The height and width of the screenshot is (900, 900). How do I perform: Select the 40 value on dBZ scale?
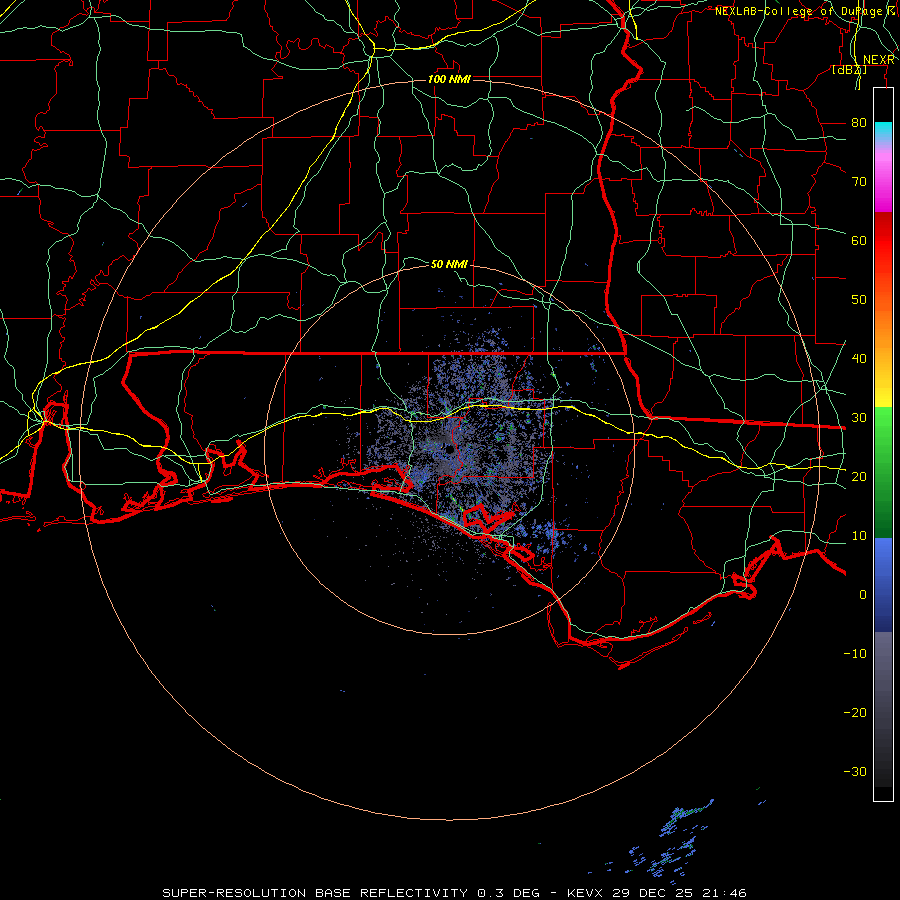tap(859, 358)
